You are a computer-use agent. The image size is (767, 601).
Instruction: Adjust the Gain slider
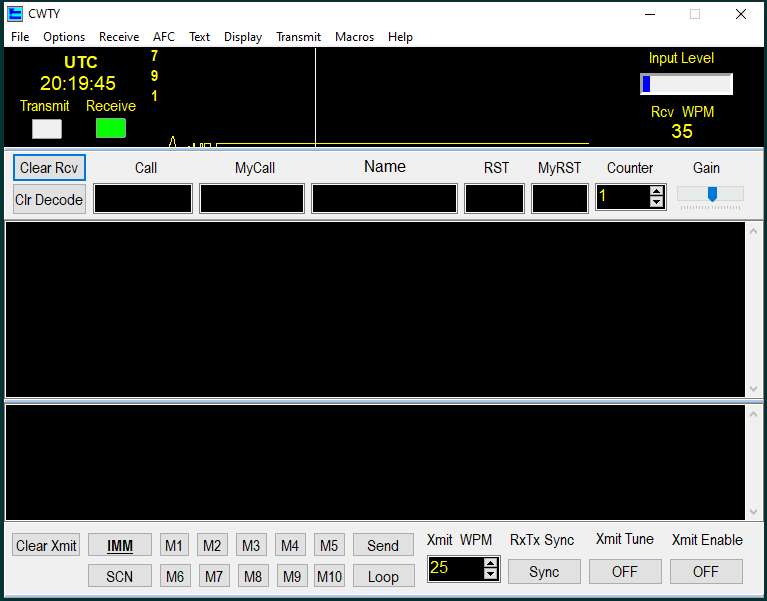[x=711, y=194]
